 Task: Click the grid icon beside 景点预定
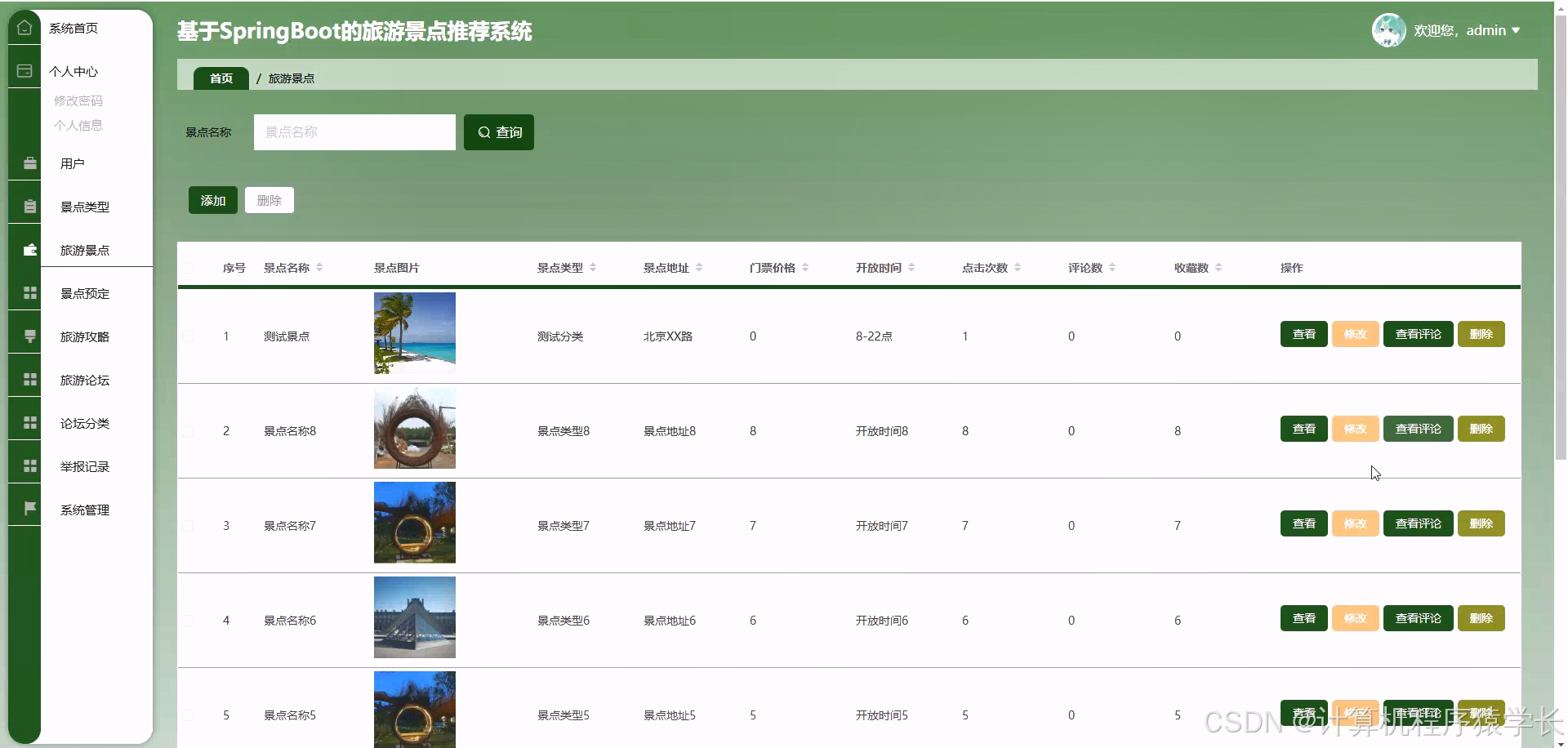pyautogui.click(x=30, y=292)
